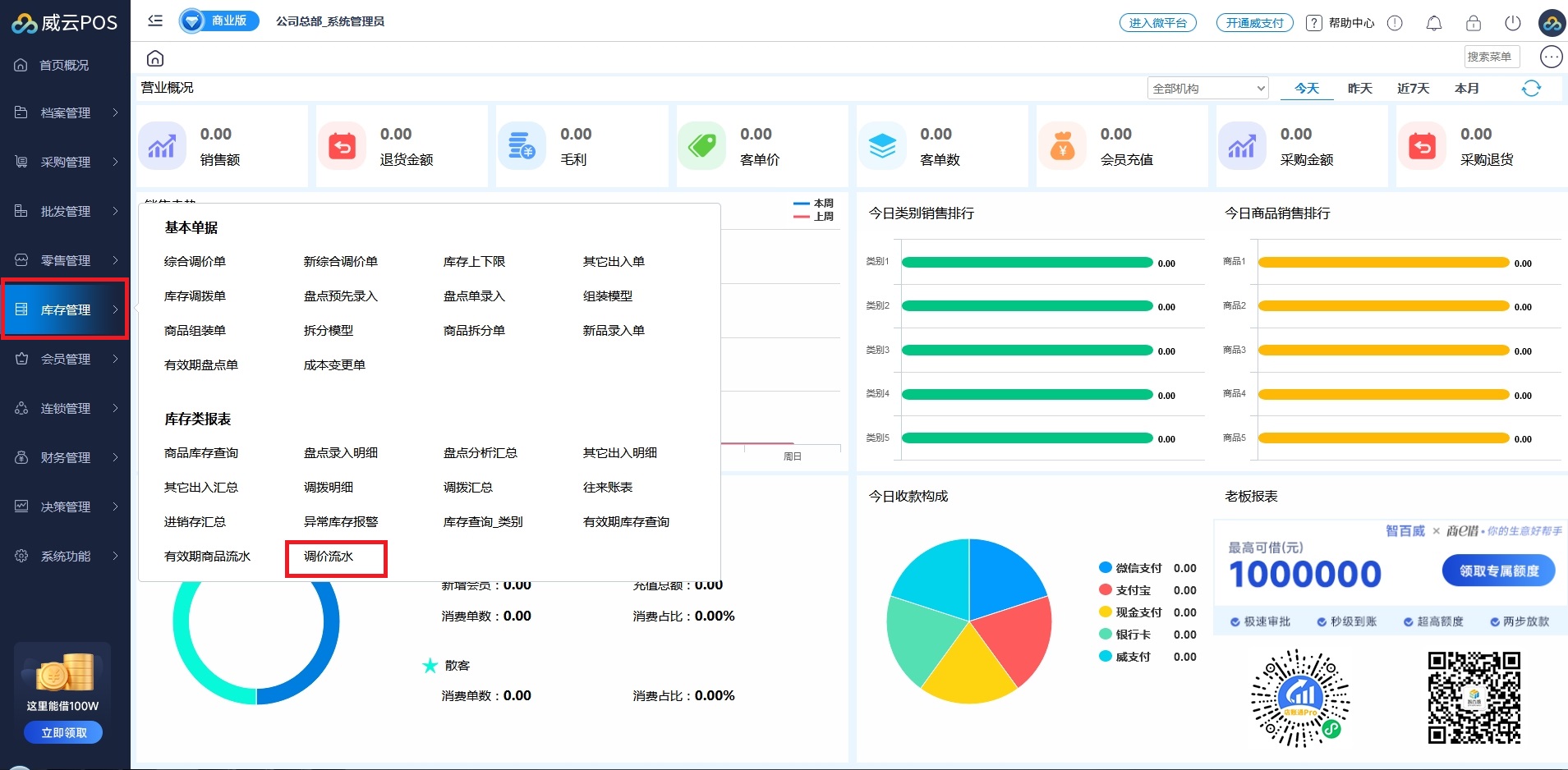Click the lock screen icon
Viewport: 1568px width, 770px height.
pos(1473,23)
